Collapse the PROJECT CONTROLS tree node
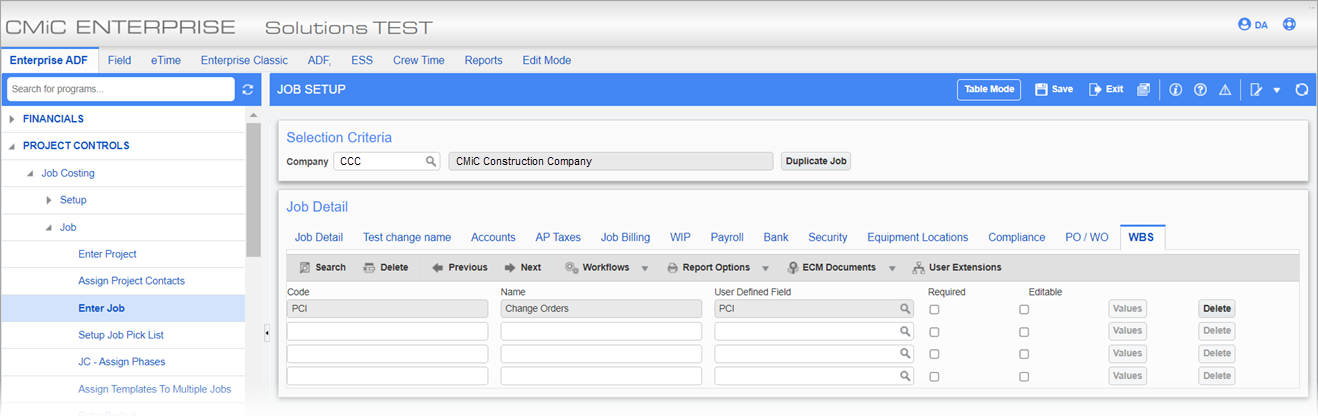The width and height of the screenshot is (1318, 417). (12, 146)
